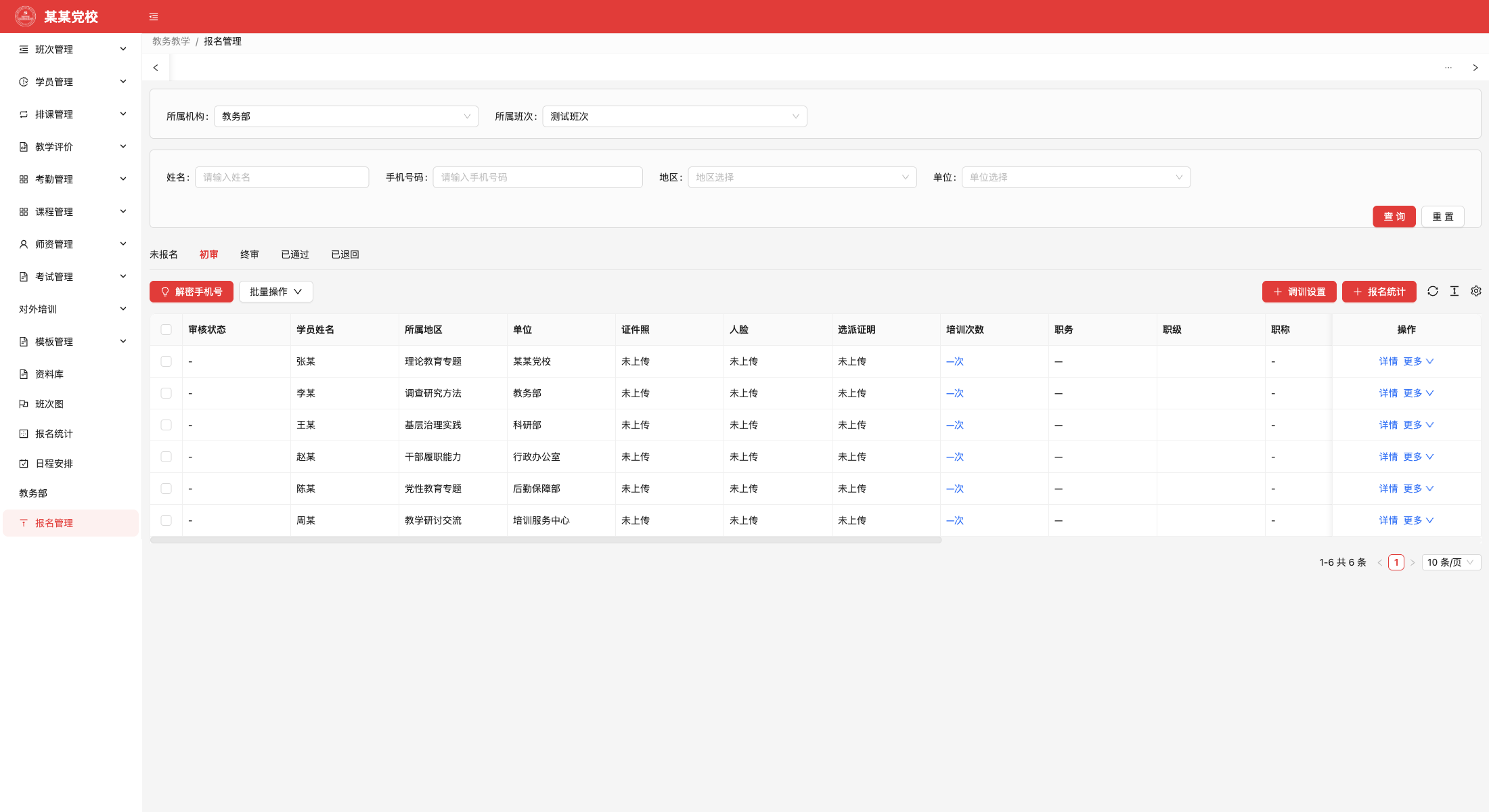
Task: Open the tab bar ellipsis more icon
Action: click(x=1448, y=68)
